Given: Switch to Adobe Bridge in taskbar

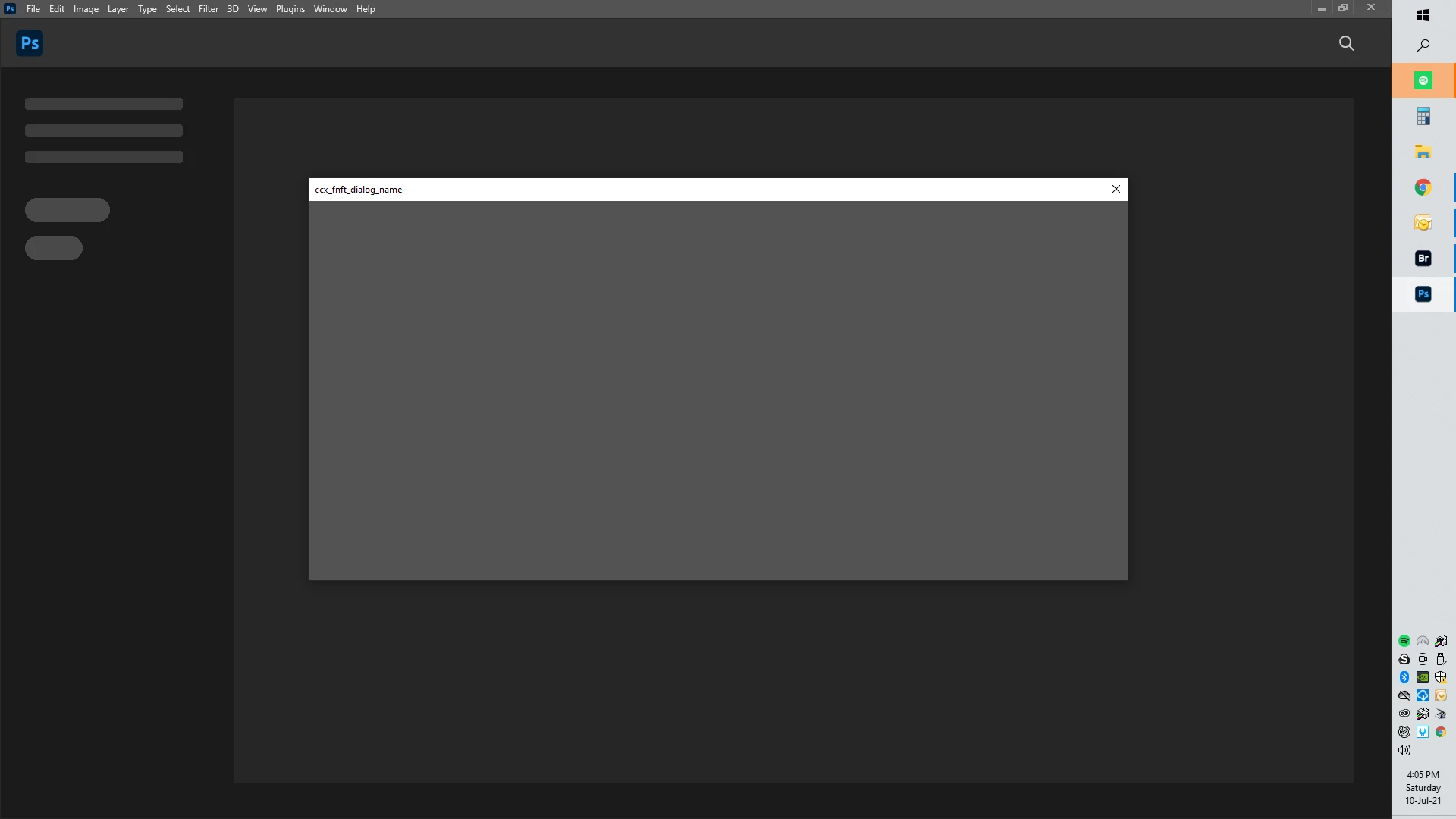Looking at the screenshot, I should (1423, 259).
